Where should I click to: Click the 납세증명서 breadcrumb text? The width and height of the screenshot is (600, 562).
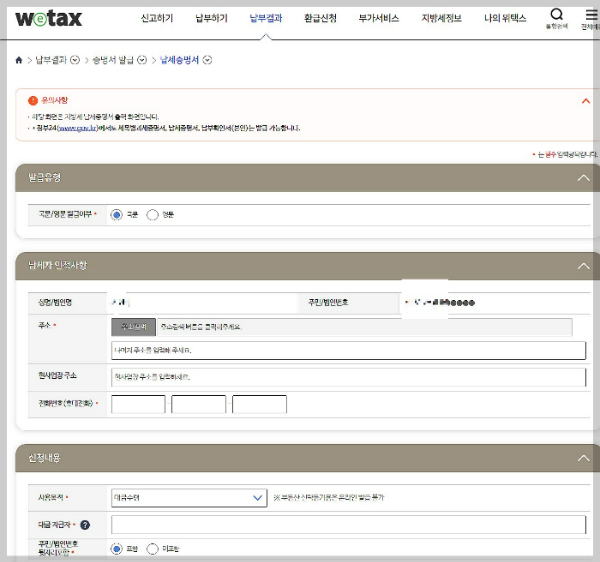click(179, 60)
